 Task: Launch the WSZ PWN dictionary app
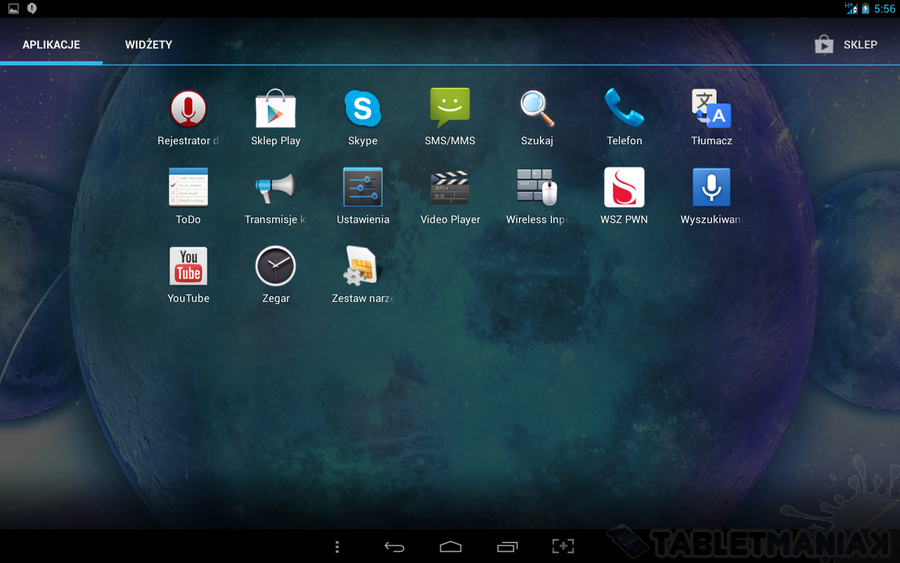624,196
